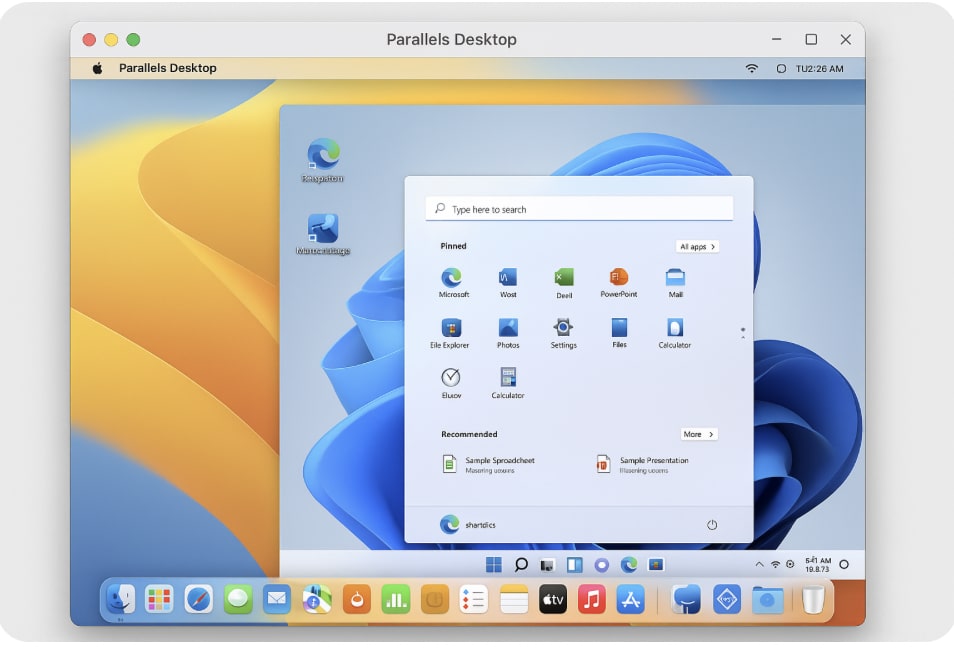Open the Parallels Desktop menu bar item
The width and height of the screenshot is (954, 648).
pos(167,67)
